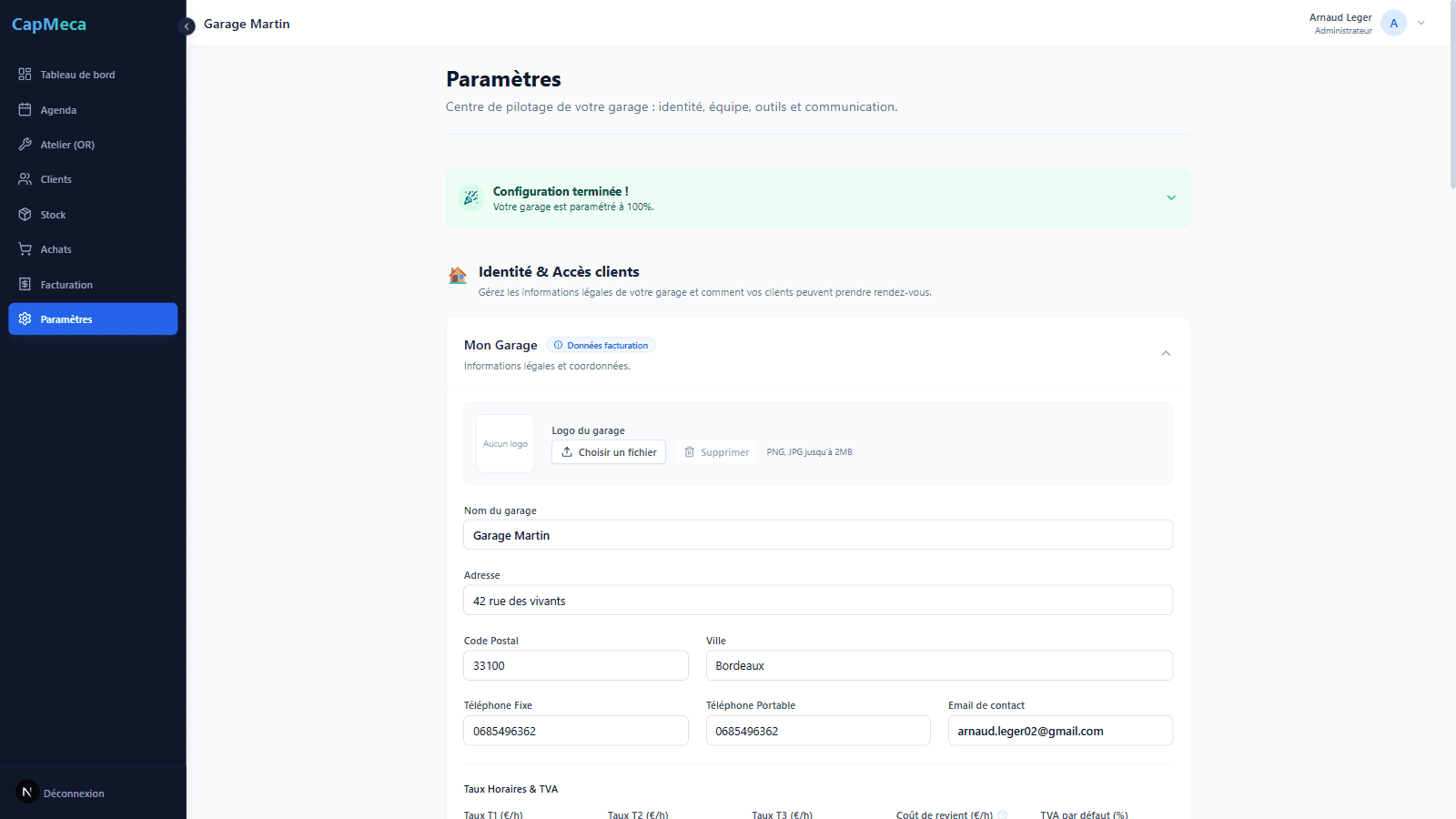Click the Facturation invoice icon

[x=25, y=285]
